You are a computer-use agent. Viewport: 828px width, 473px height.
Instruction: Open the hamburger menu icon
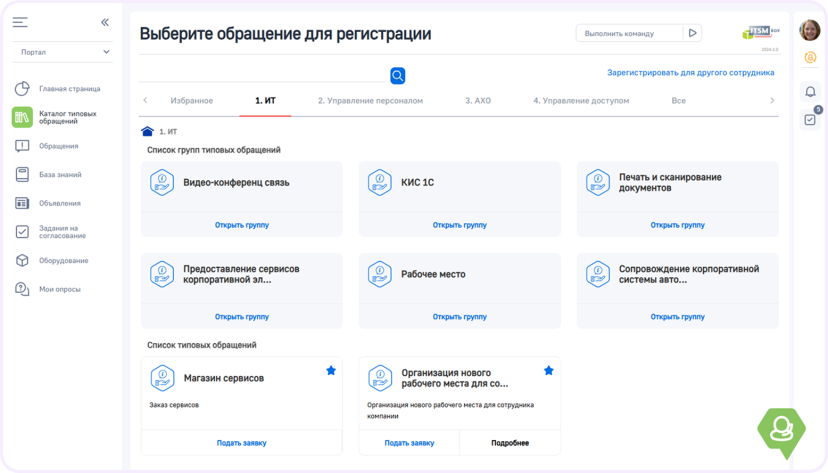pos(20,22)
